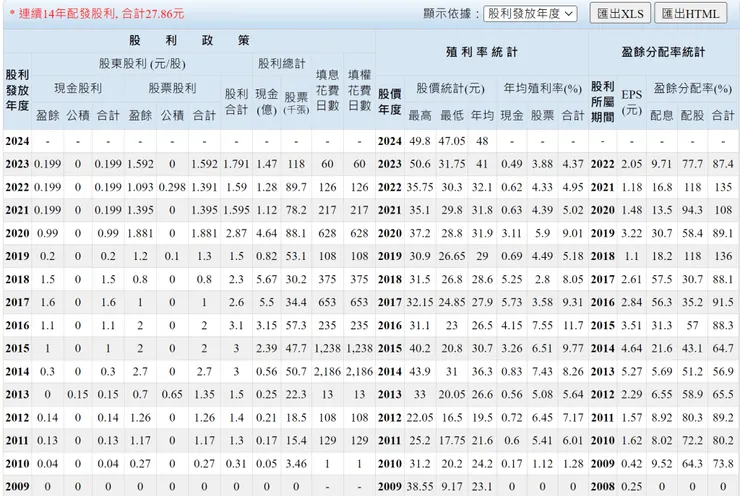Click 2,186 fill-dividend days for 2014
This screenshot has width=740, height=496.
click(x=327, y=371)
